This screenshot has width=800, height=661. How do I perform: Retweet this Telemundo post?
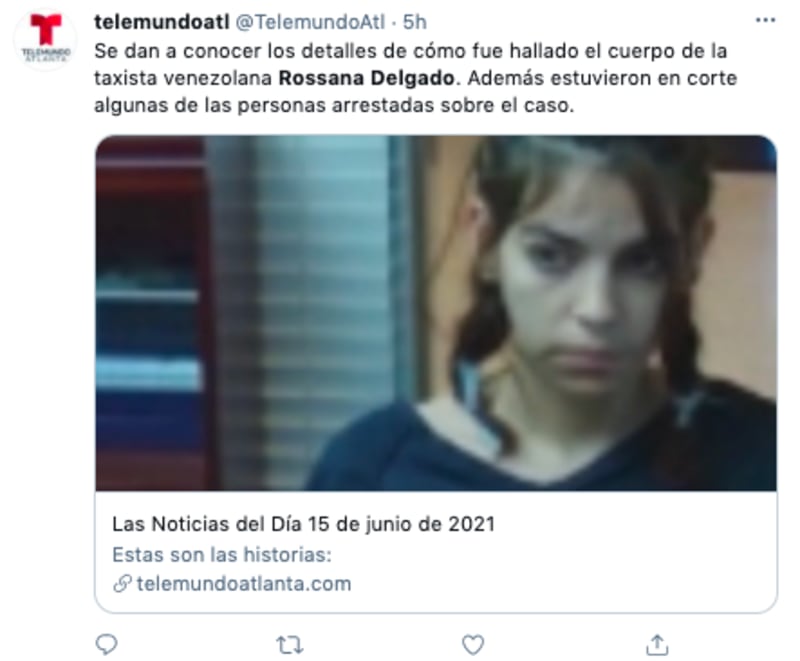tap(290, 645)
